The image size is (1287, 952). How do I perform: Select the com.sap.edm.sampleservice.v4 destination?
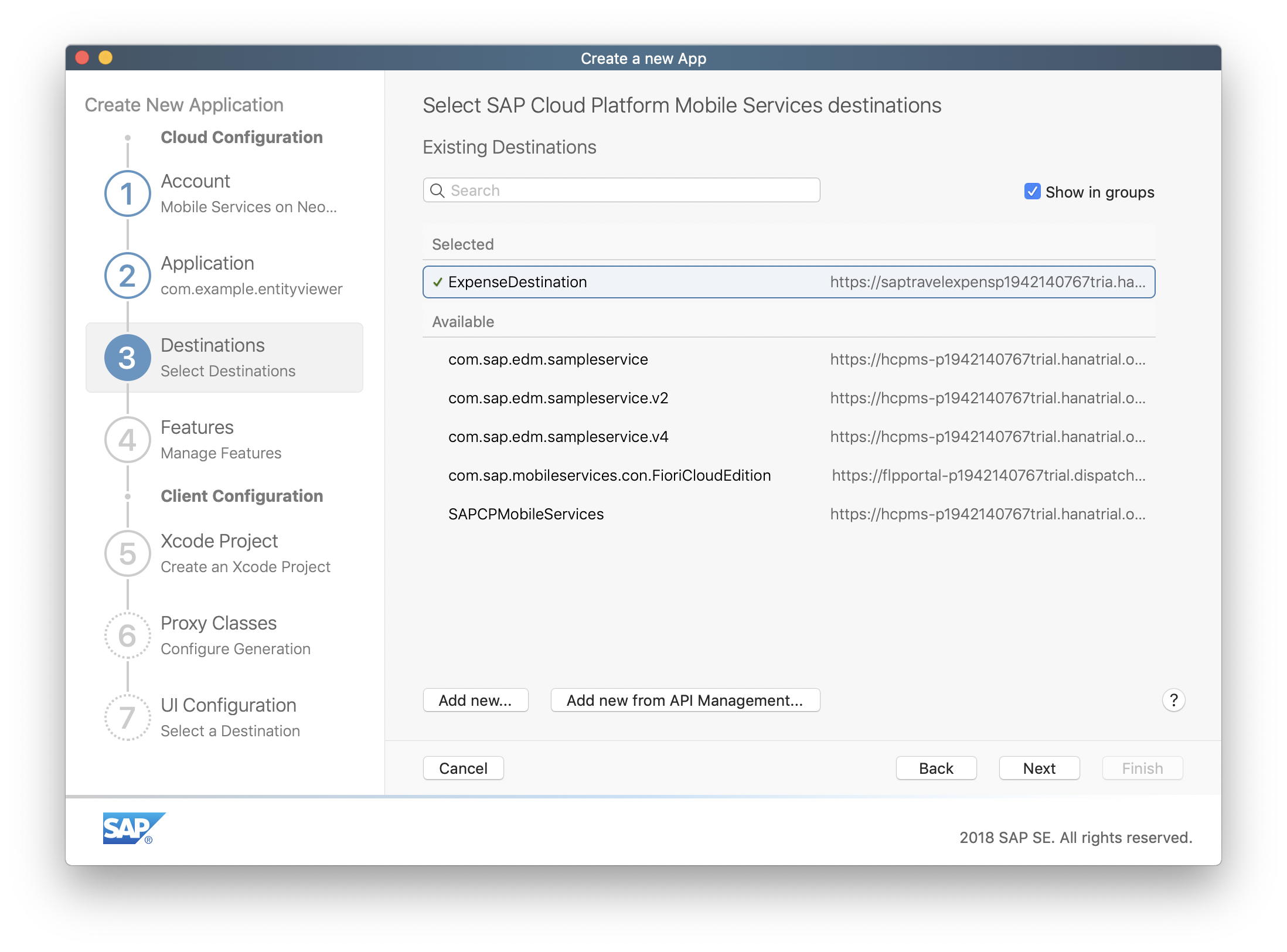point(789,437)
